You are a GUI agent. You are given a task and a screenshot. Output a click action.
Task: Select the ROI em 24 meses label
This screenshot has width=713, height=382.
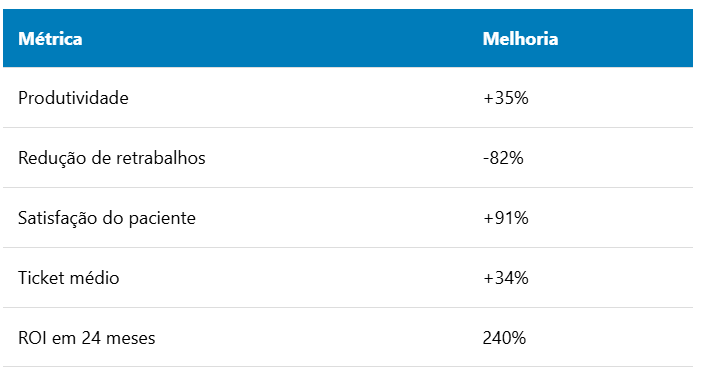click(x=87, y=338)
